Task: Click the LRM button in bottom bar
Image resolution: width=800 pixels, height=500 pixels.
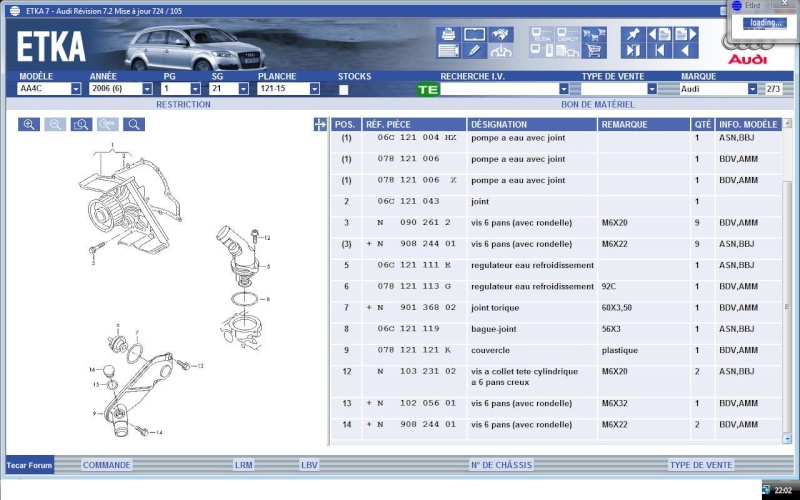Action: click(244, 465)
